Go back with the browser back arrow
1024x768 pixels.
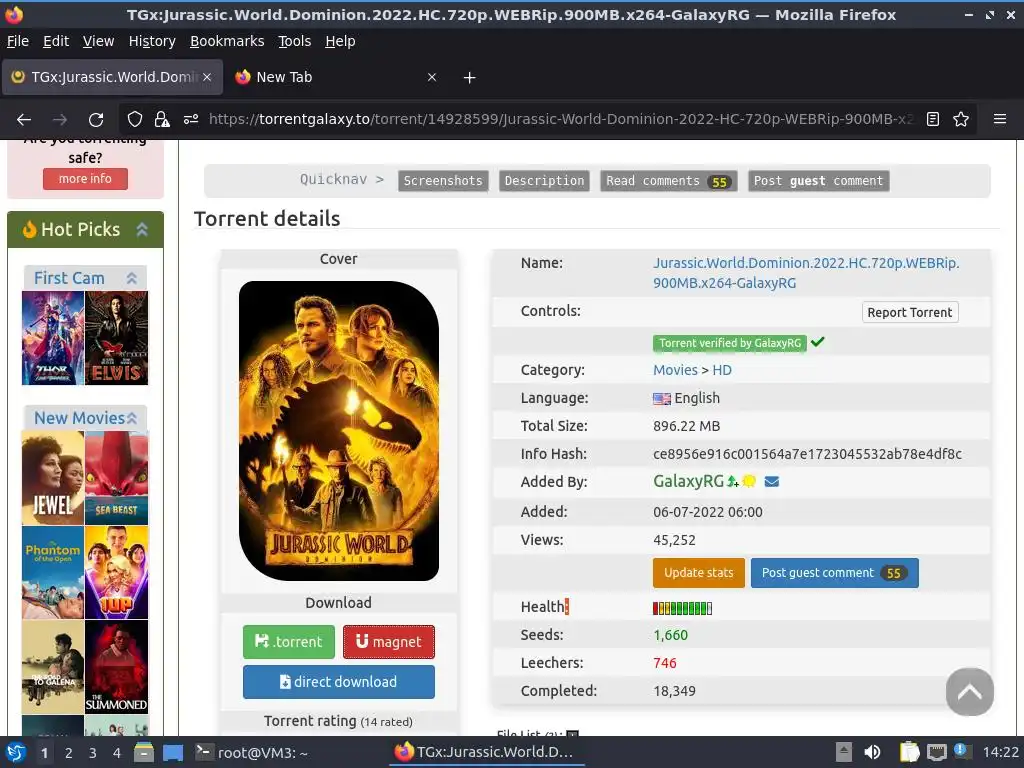(x=24, y=120)
